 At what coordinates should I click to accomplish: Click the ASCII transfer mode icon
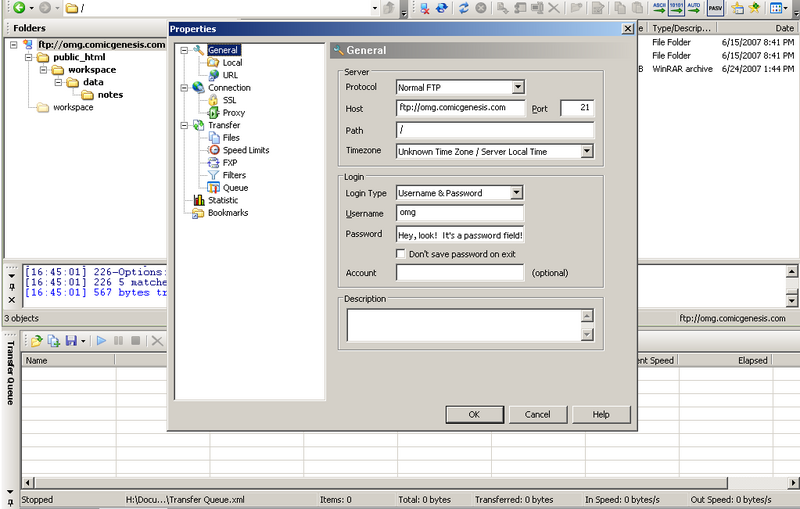tap(661, 8)
